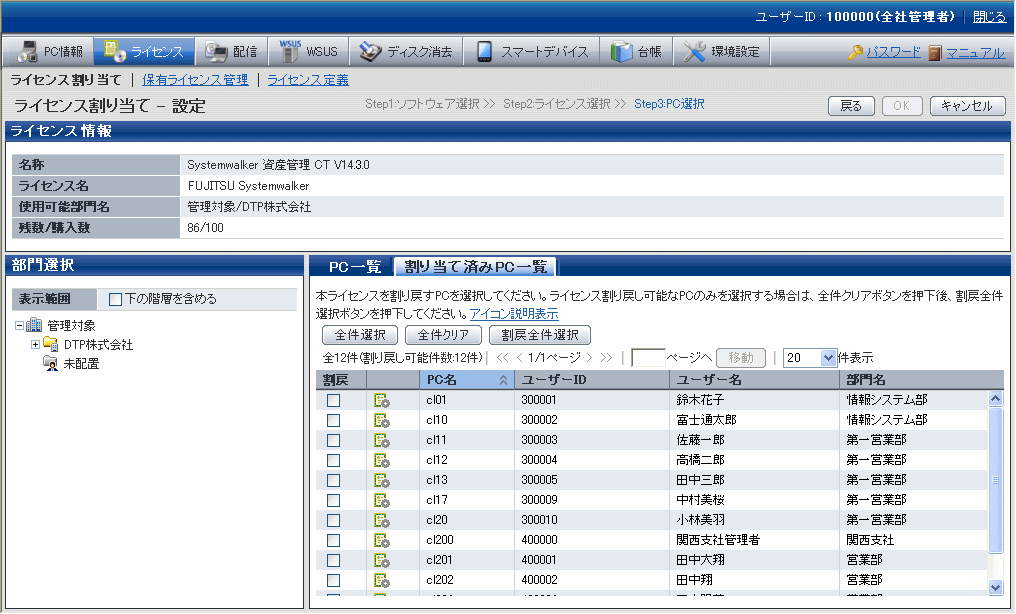This screenshot has width=1016, height=614.
Task: Click the 閉じる link
Action: point(989,17)
